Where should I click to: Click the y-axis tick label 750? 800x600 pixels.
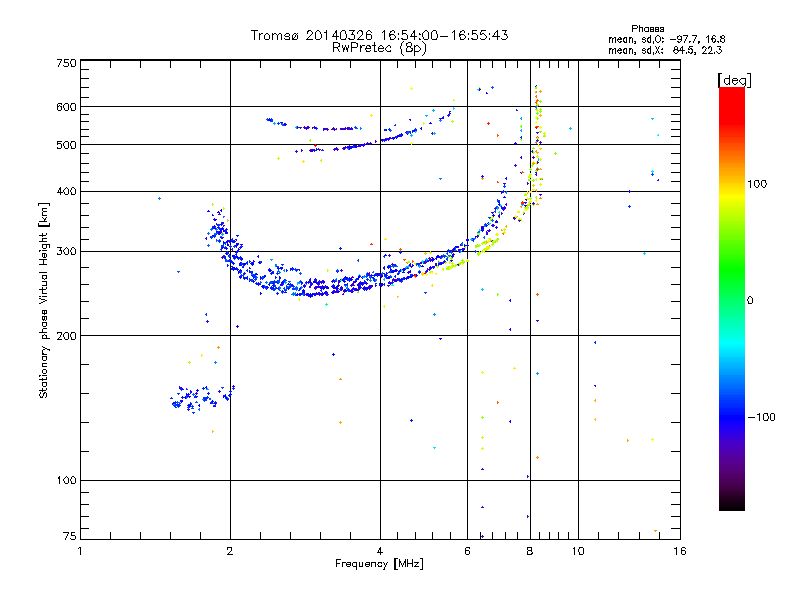pos(66,63)
